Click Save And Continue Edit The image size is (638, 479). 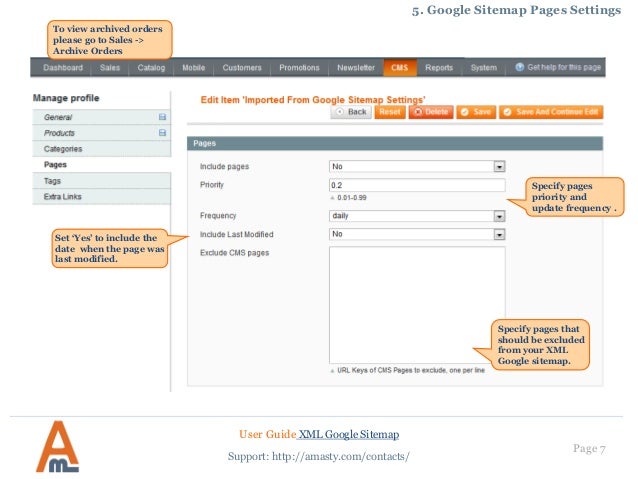coord(551,112)
